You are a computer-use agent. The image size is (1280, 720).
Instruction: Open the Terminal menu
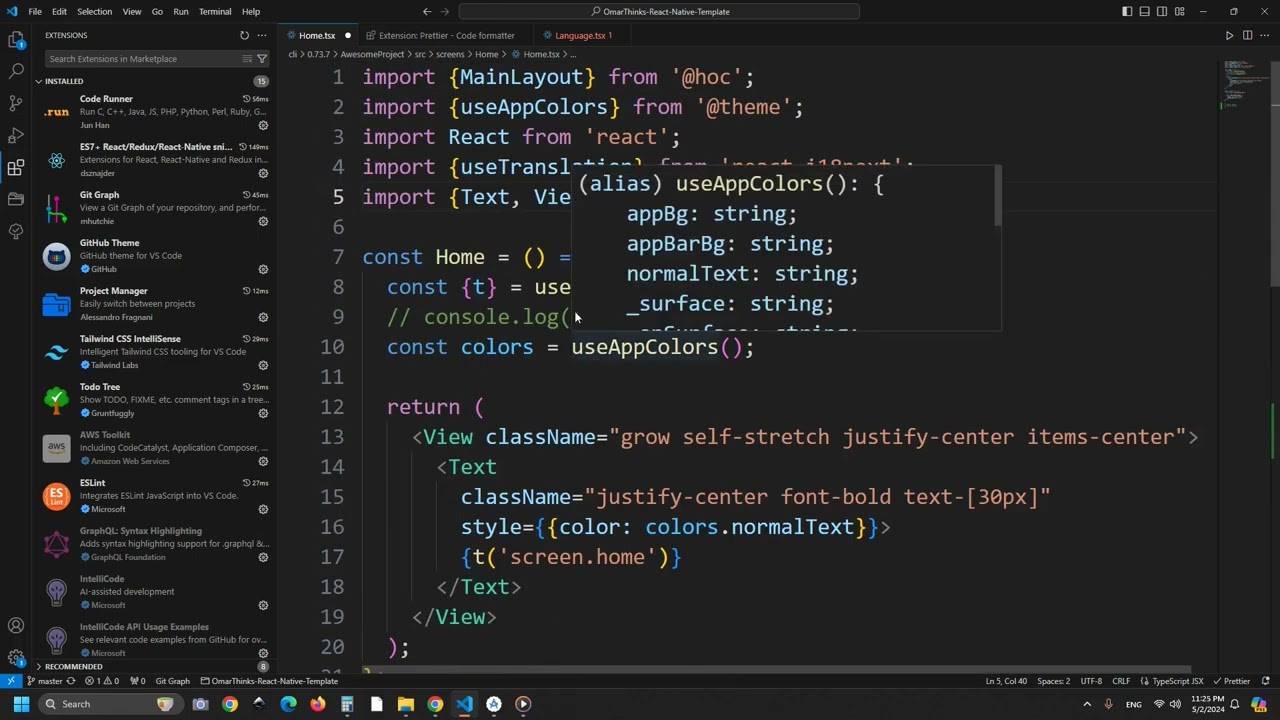(x=215, y=12)
